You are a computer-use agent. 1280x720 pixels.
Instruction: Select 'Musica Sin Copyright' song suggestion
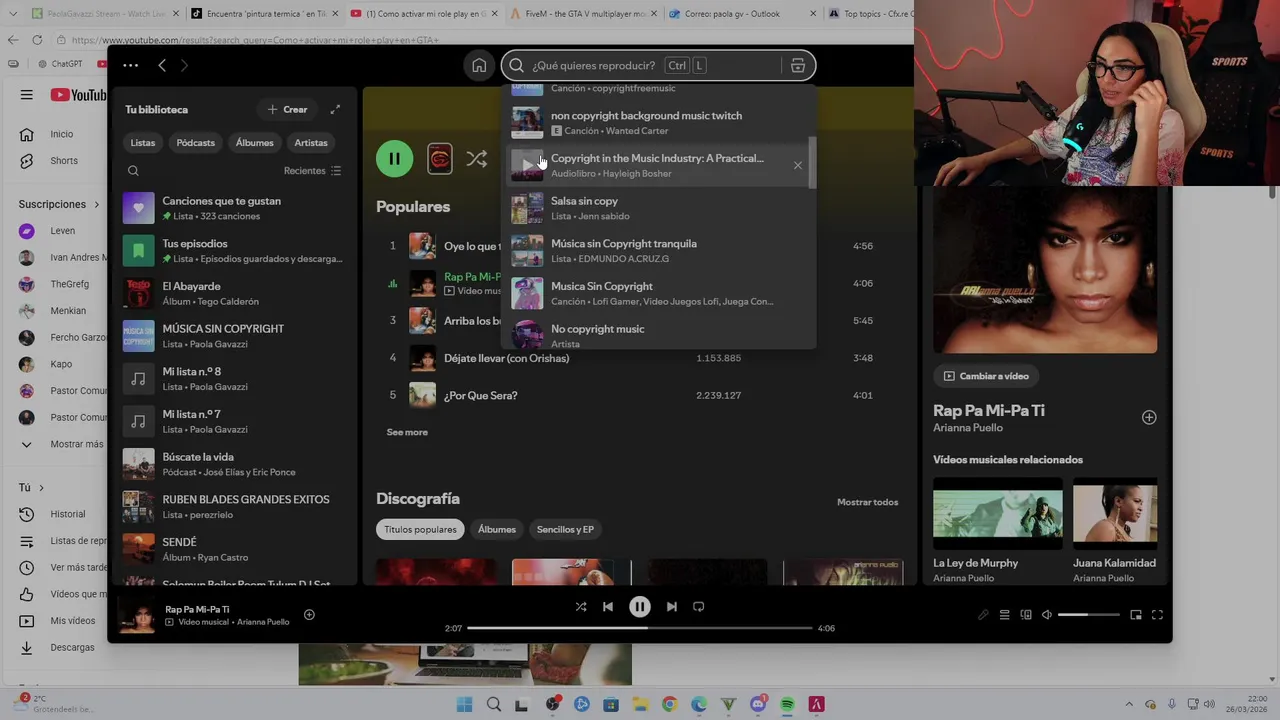657,293
